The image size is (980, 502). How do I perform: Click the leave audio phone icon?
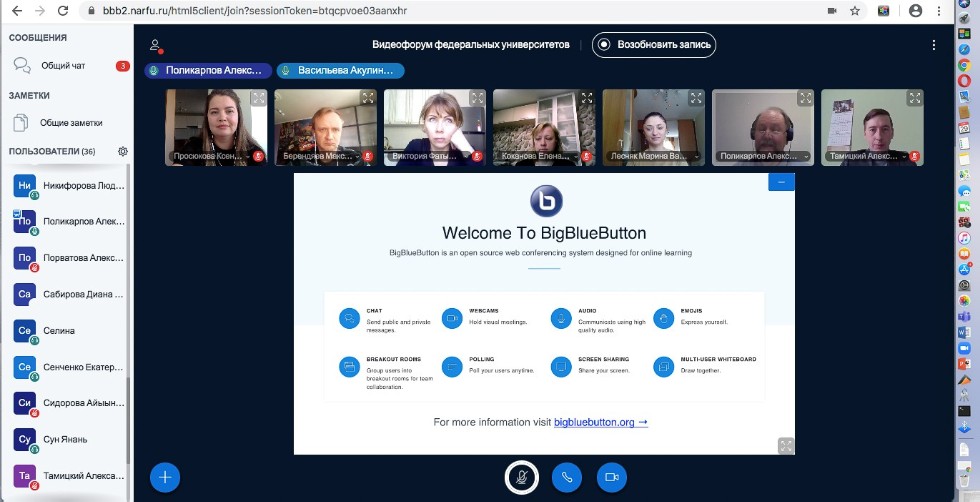point(566,477)
